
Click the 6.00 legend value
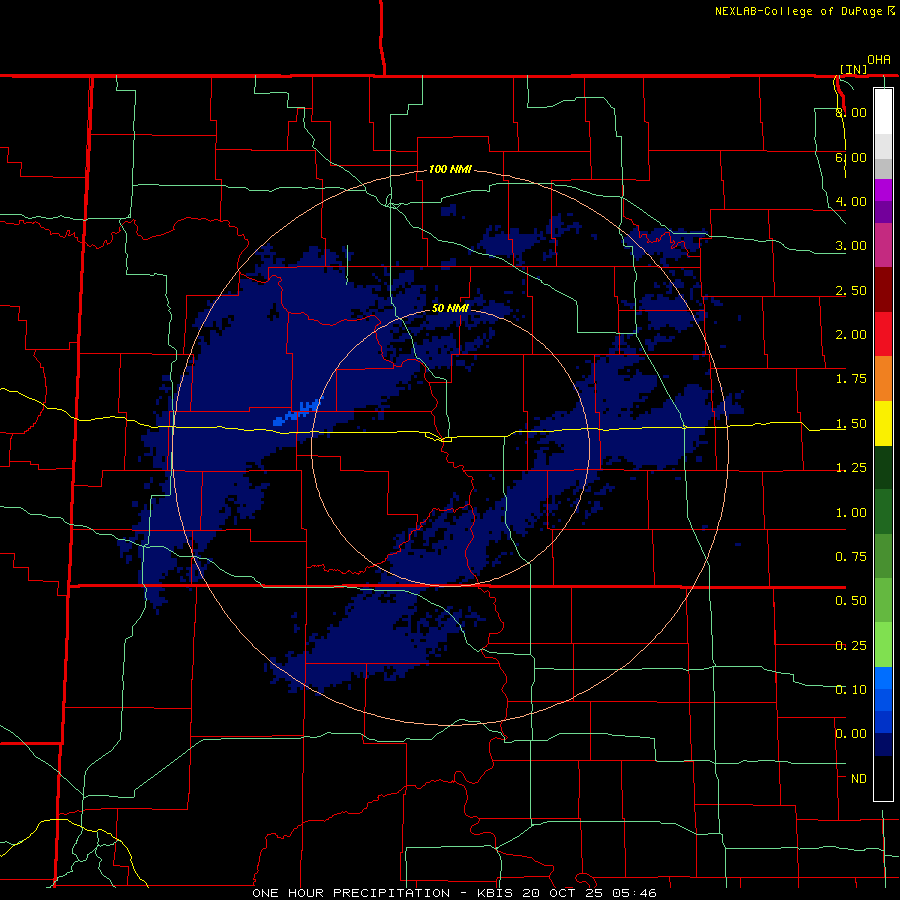click(x=851, y=157)
